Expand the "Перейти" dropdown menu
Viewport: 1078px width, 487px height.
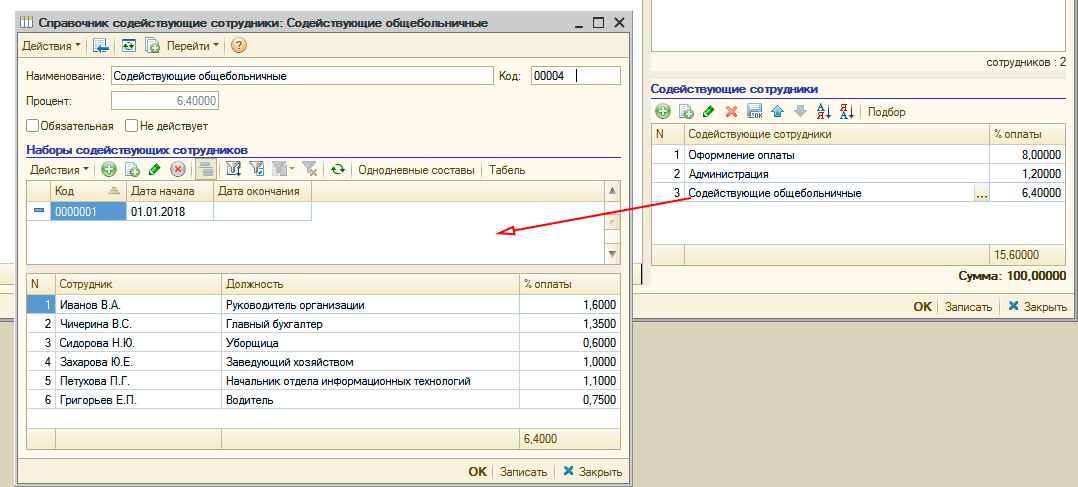[x=193, y=46]
